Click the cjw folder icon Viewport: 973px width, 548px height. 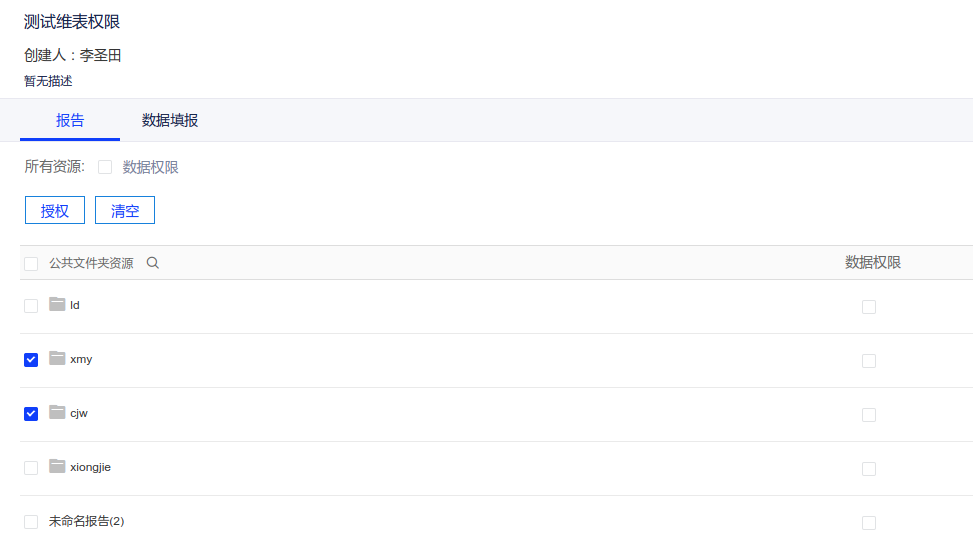[57, 412]
